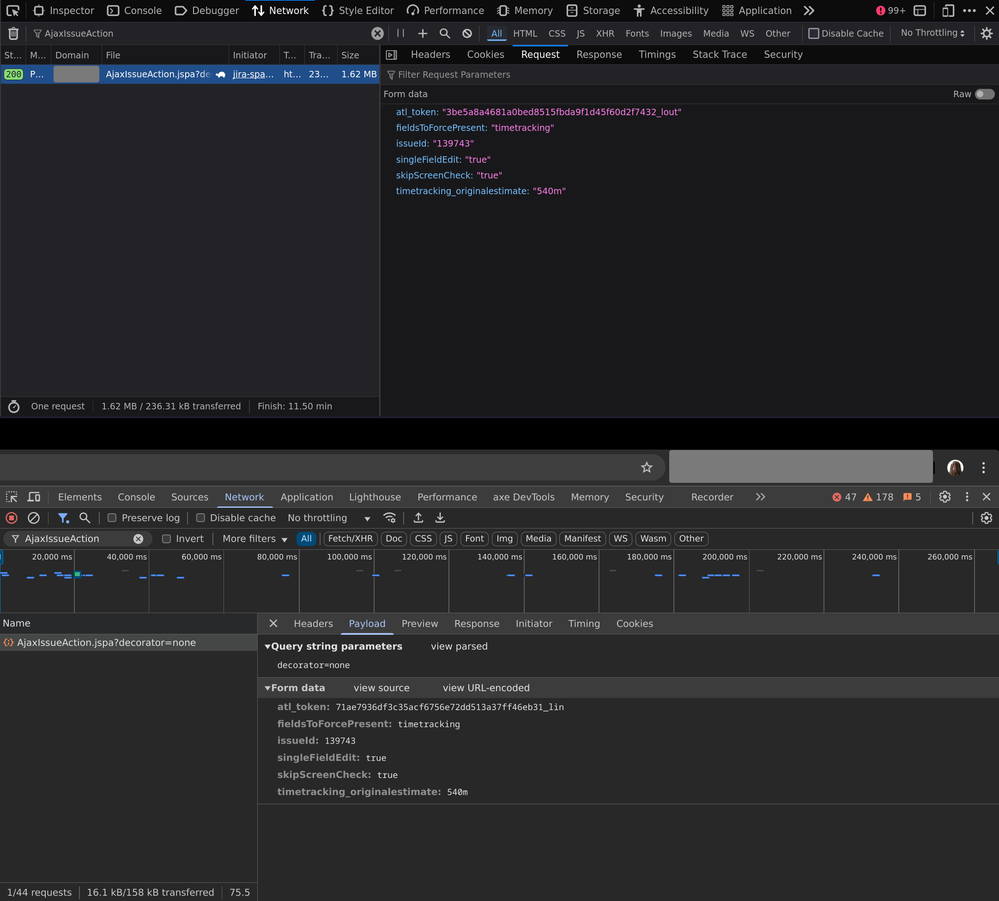Click the request blocking icon in Firefox toolbar

click(x=467, y=33)
